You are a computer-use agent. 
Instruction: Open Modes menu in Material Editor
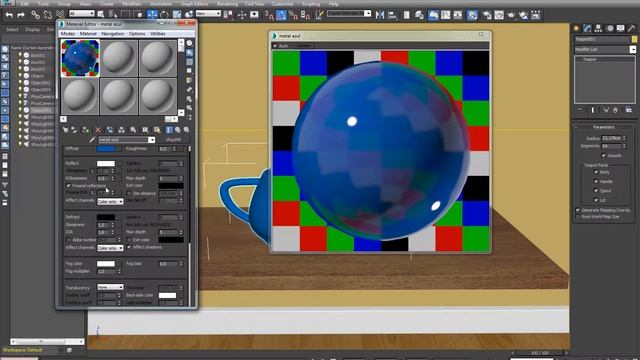coord(68,33)
